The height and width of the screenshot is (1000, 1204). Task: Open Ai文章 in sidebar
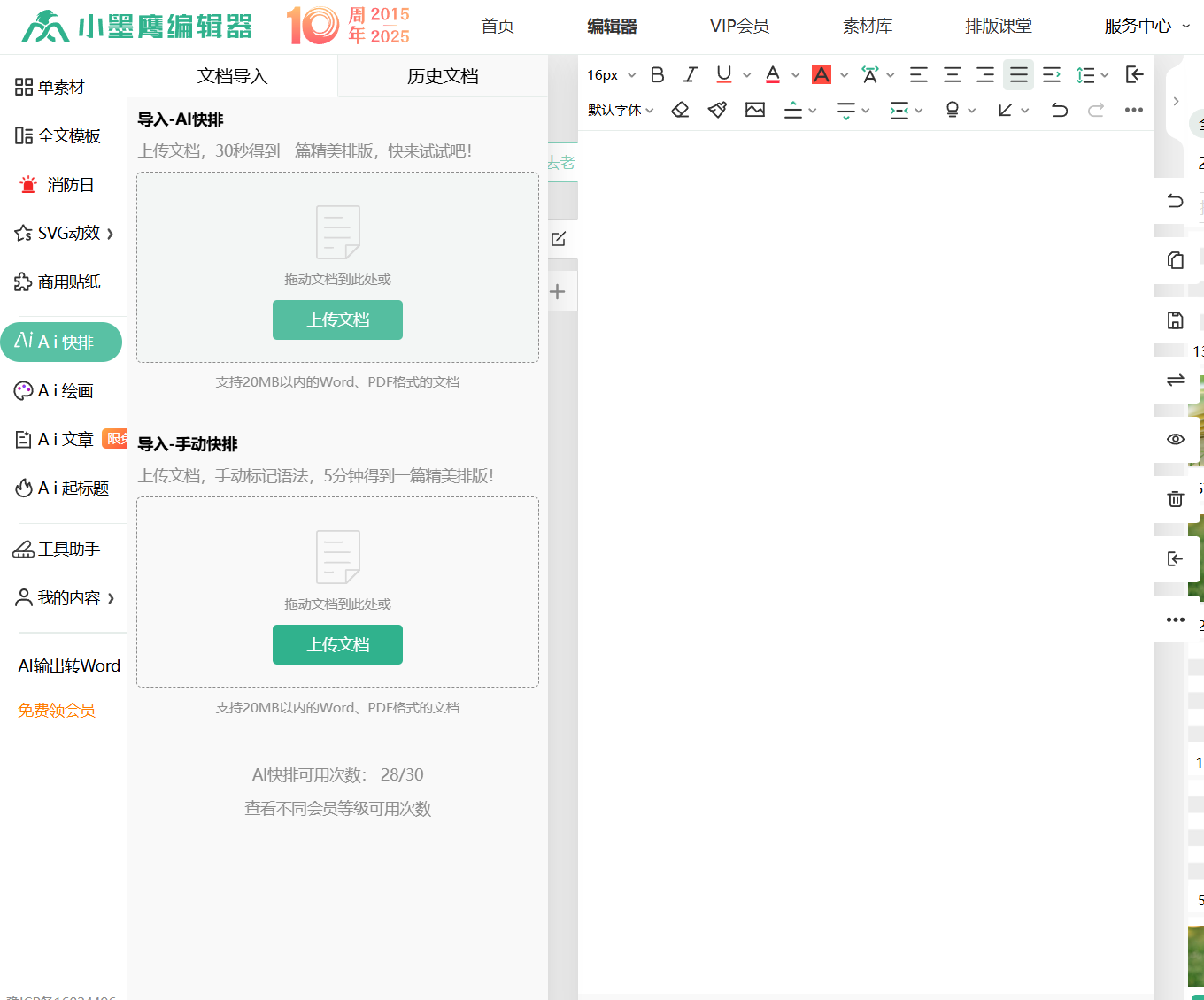click(54, 439)
